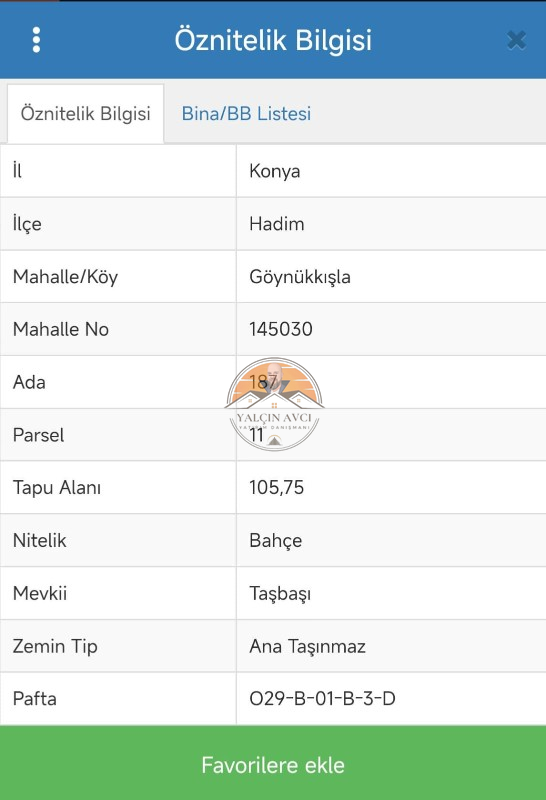Viewport: 546px width, 800px height.
Task: Click the Mahalle/Köy label
Action: click(x=65, y=277)
